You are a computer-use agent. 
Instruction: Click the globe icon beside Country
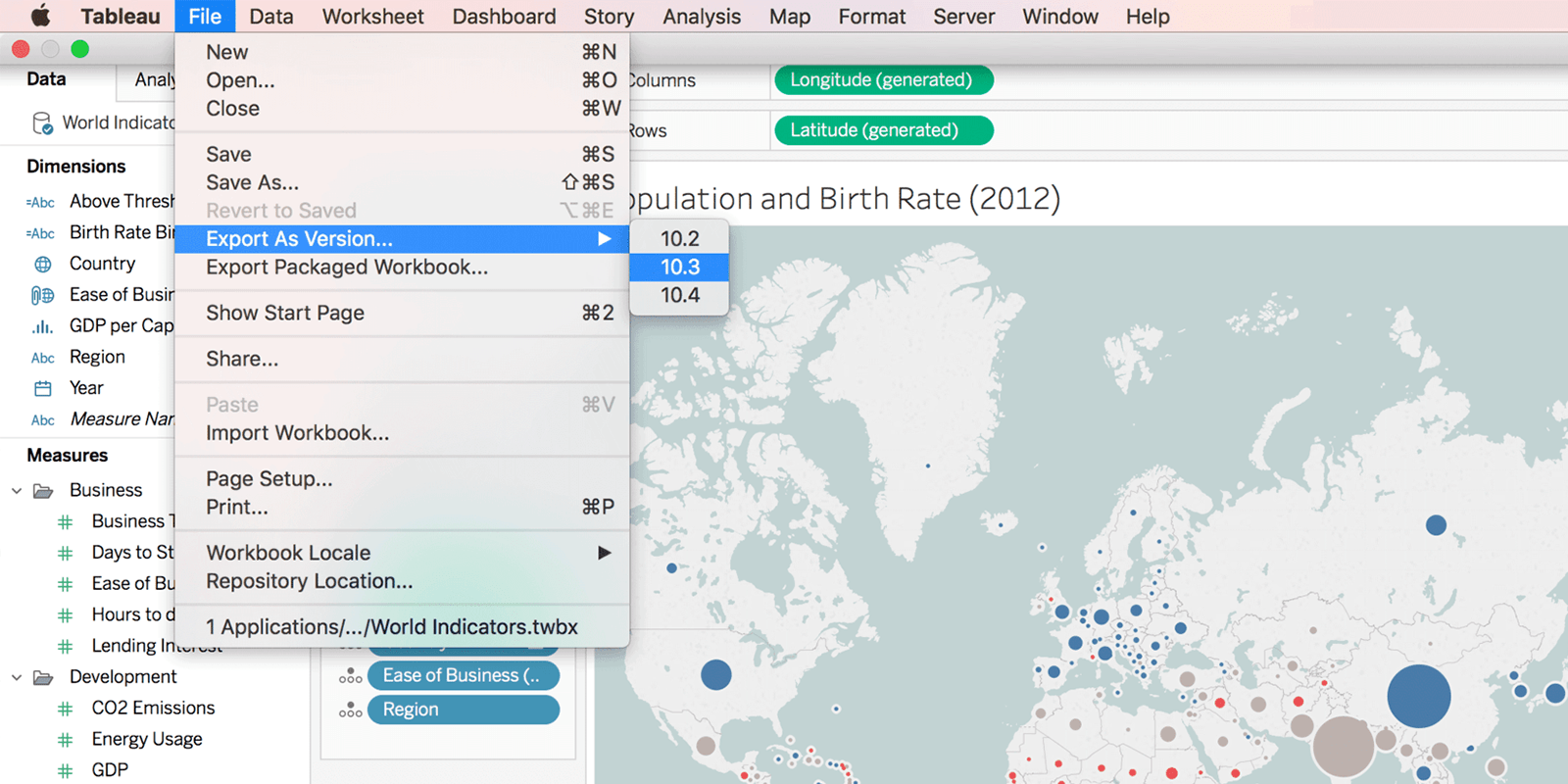tap(43, 264)
